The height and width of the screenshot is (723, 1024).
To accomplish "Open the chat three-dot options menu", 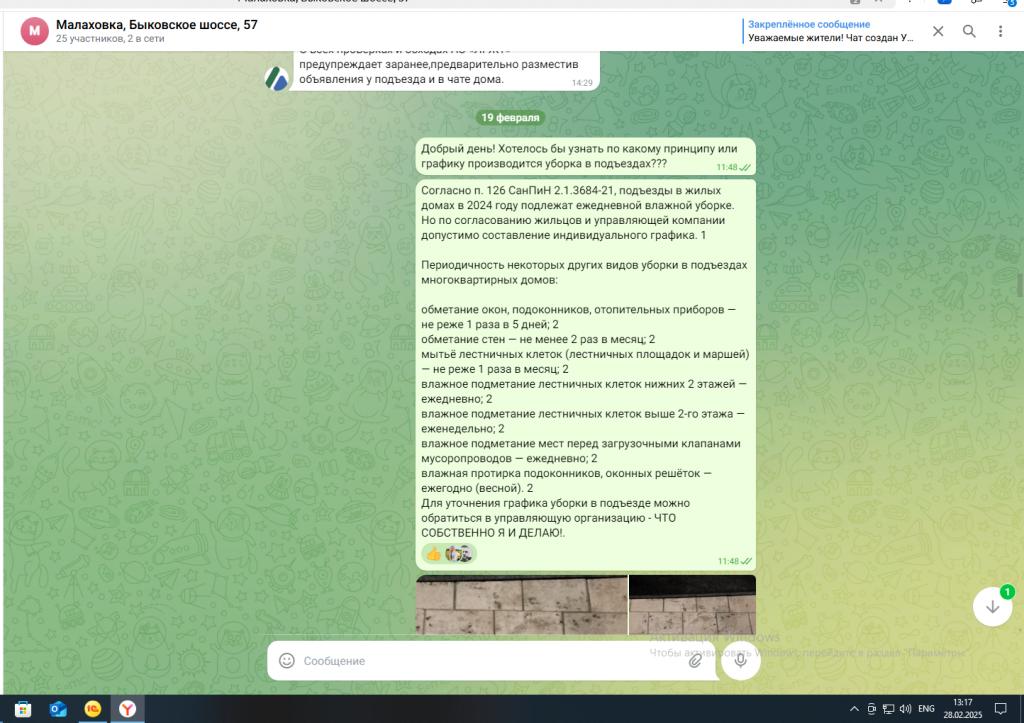I will click(x=1000, y=31).
